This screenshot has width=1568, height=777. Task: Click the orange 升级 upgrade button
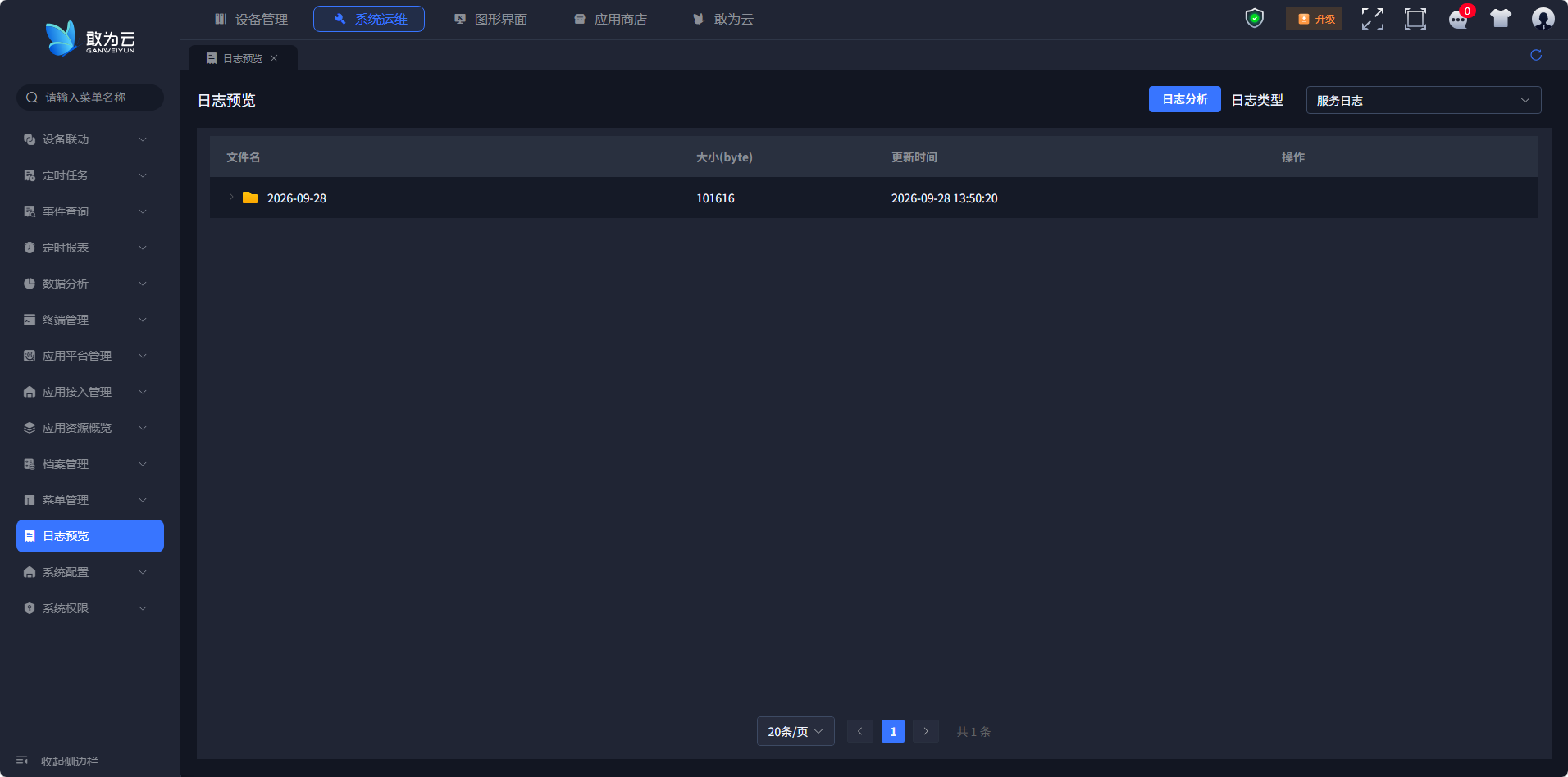pos(1314,19)
